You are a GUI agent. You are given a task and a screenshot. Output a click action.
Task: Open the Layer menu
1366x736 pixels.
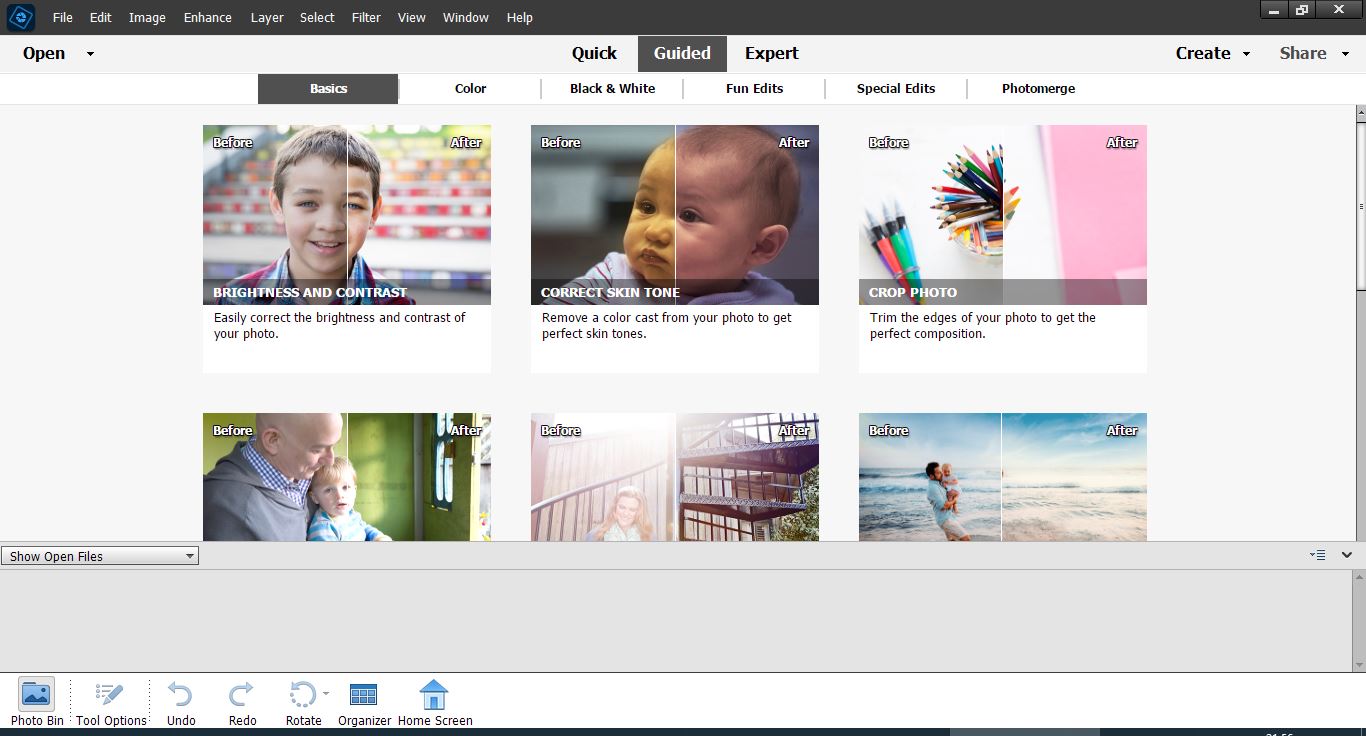click(x=267, y=17)
